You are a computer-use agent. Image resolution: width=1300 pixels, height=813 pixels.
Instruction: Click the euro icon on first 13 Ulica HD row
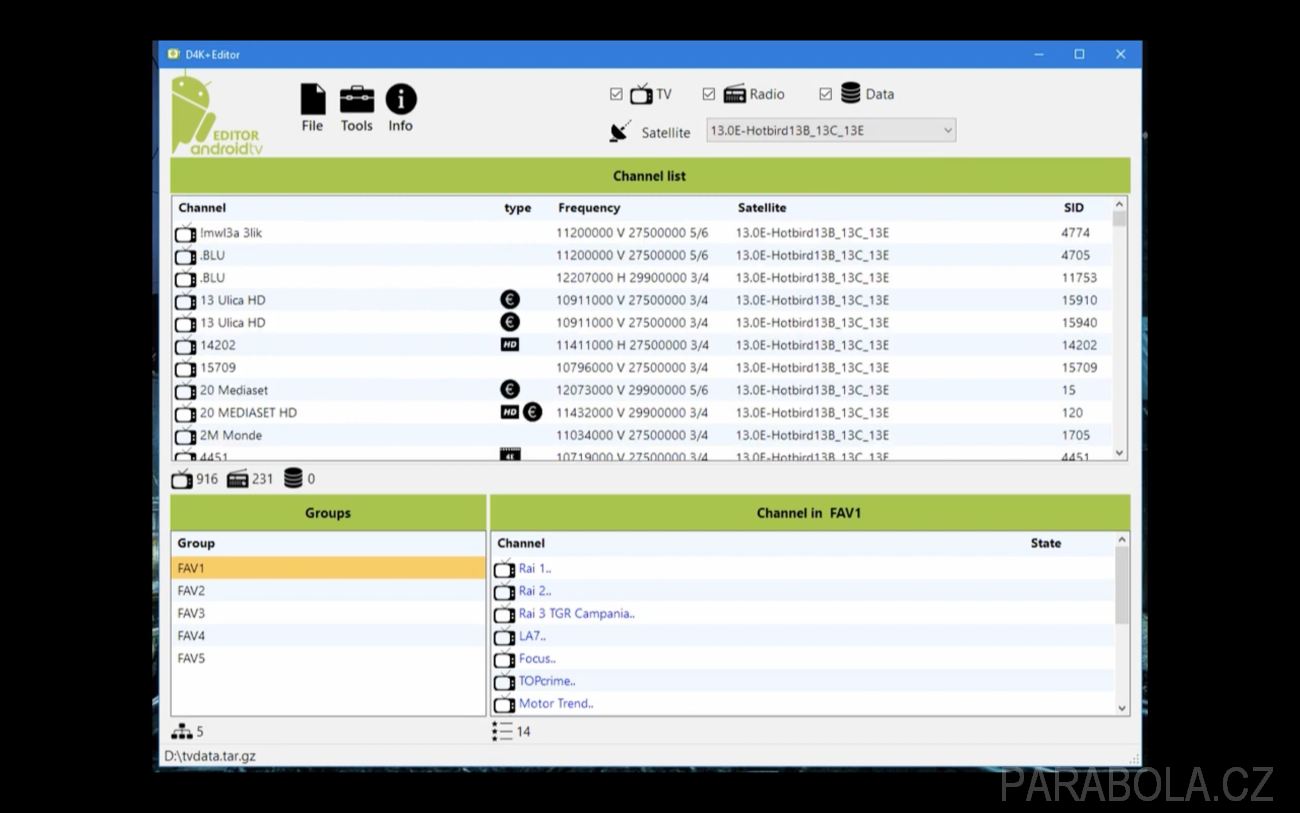tap(510, 300)
